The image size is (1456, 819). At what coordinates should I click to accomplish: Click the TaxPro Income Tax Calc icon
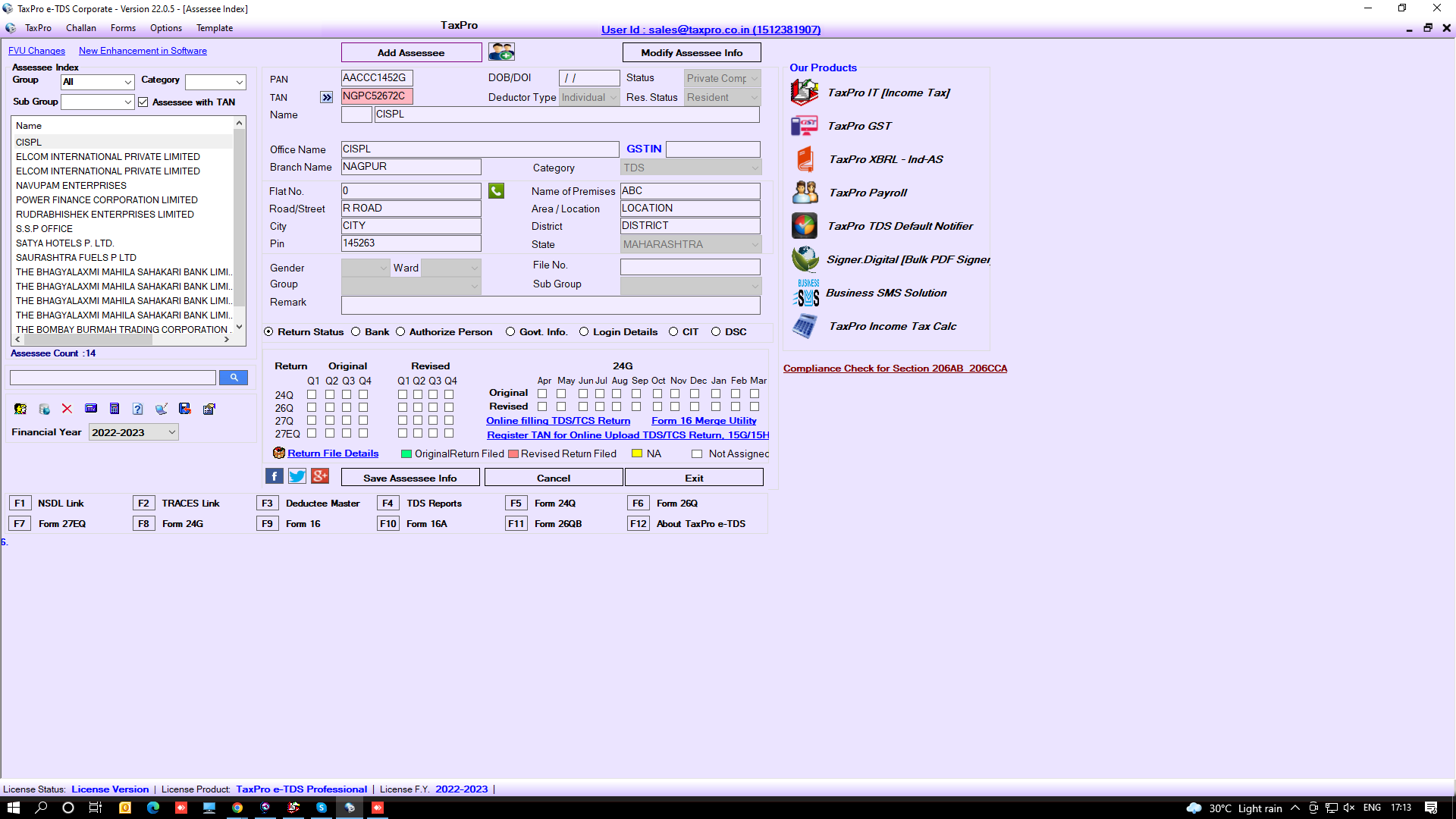[x=805, y=326]
